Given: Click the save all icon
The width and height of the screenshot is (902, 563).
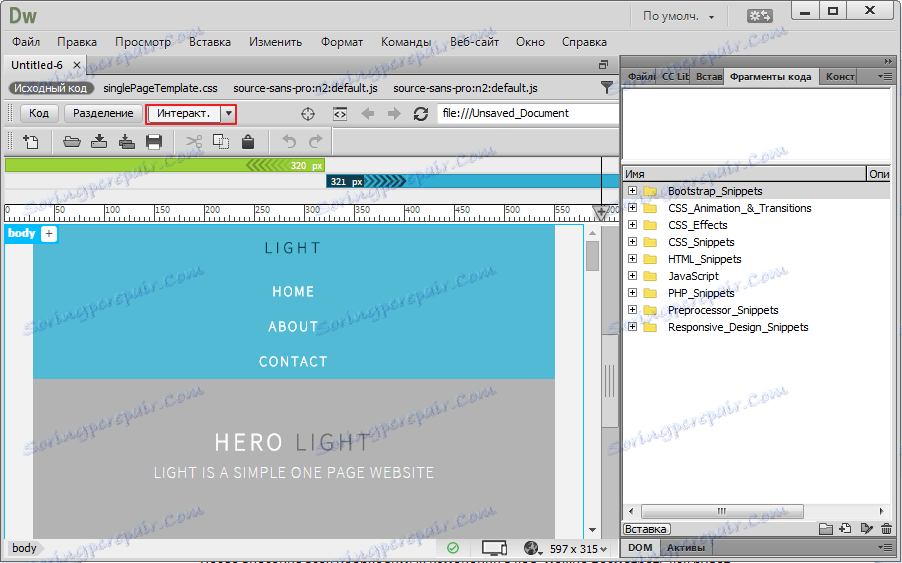Looking at the screenshot, I should click(x=127, y=141).
